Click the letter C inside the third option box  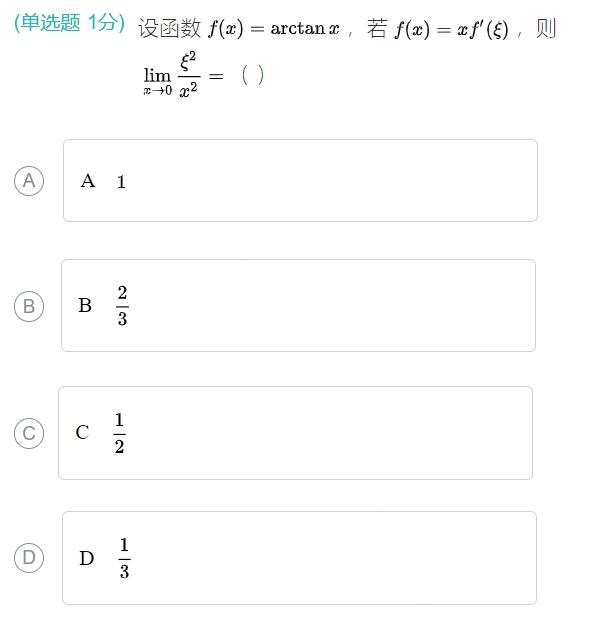[82, 433]
